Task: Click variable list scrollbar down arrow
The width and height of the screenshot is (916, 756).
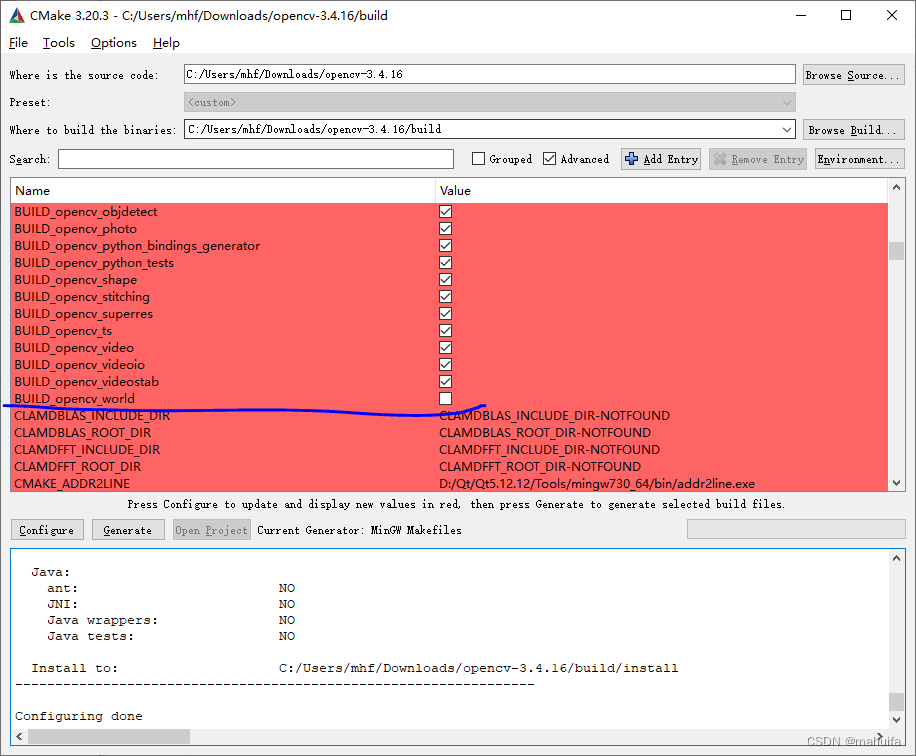Action: tap(896, 483)
